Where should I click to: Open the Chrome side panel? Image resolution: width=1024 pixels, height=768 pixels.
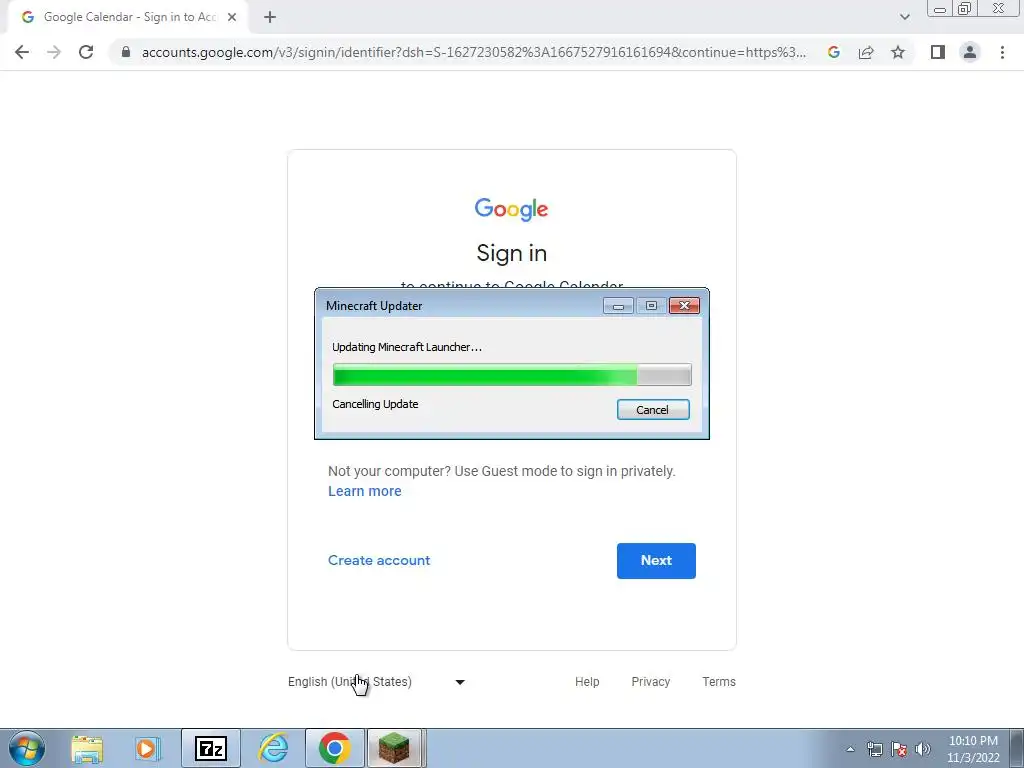(938, 52)
